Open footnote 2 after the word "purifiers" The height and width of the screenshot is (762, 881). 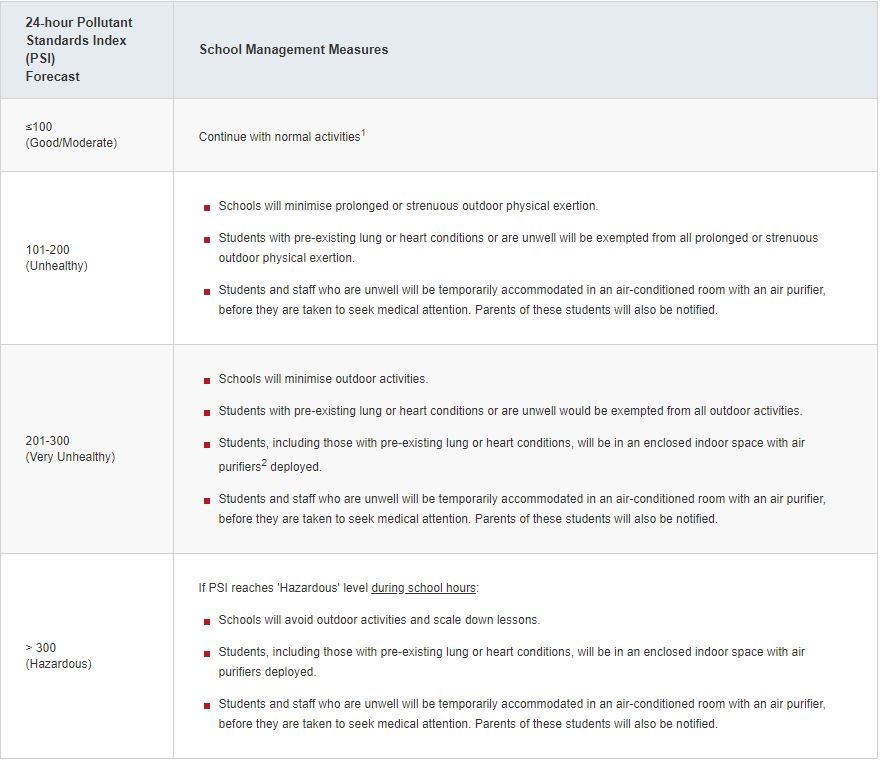264,463
